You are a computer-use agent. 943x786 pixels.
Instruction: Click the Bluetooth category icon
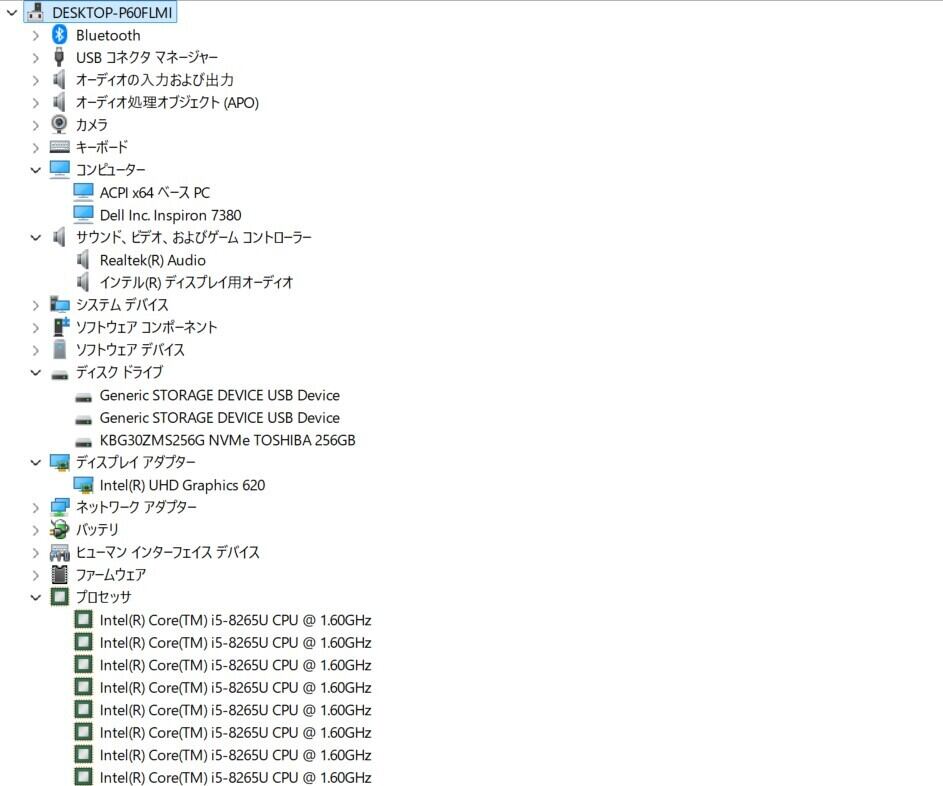click(x=59, y=35)
